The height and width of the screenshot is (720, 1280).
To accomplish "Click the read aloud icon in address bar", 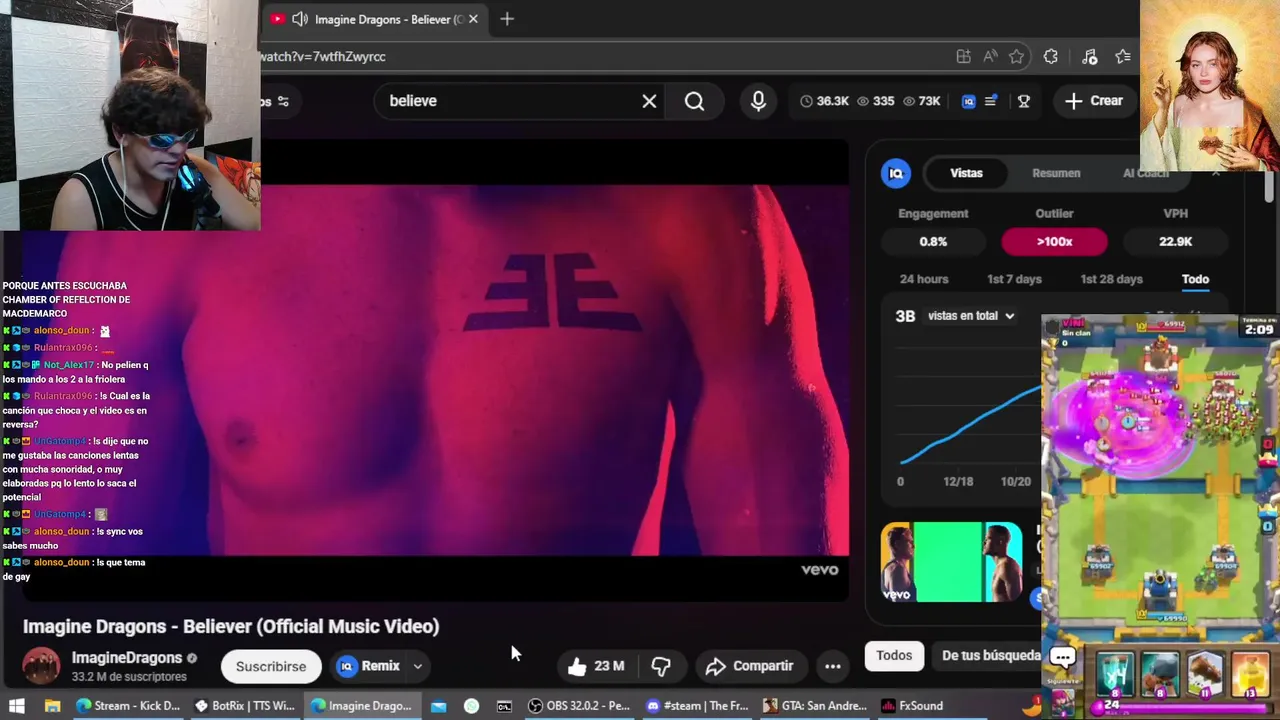I will tap(990, 57).
